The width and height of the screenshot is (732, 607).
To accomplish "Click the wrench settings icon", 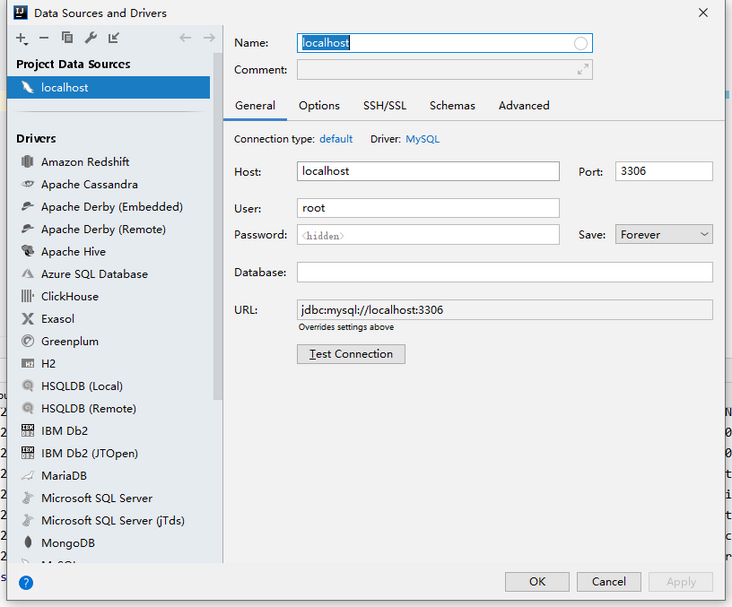I will coord(90,38).
